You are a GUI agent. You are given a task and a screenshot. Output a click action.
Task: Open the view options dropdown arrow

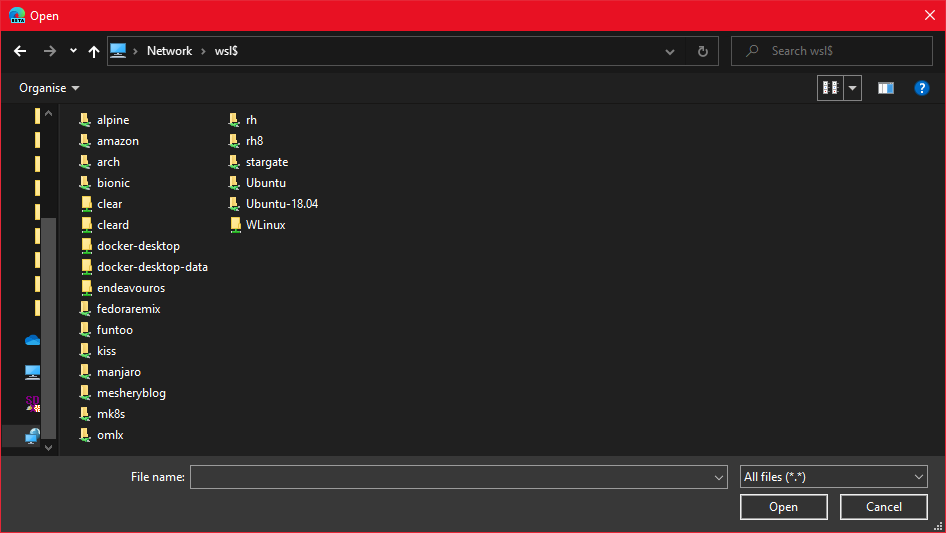(852, 88)
